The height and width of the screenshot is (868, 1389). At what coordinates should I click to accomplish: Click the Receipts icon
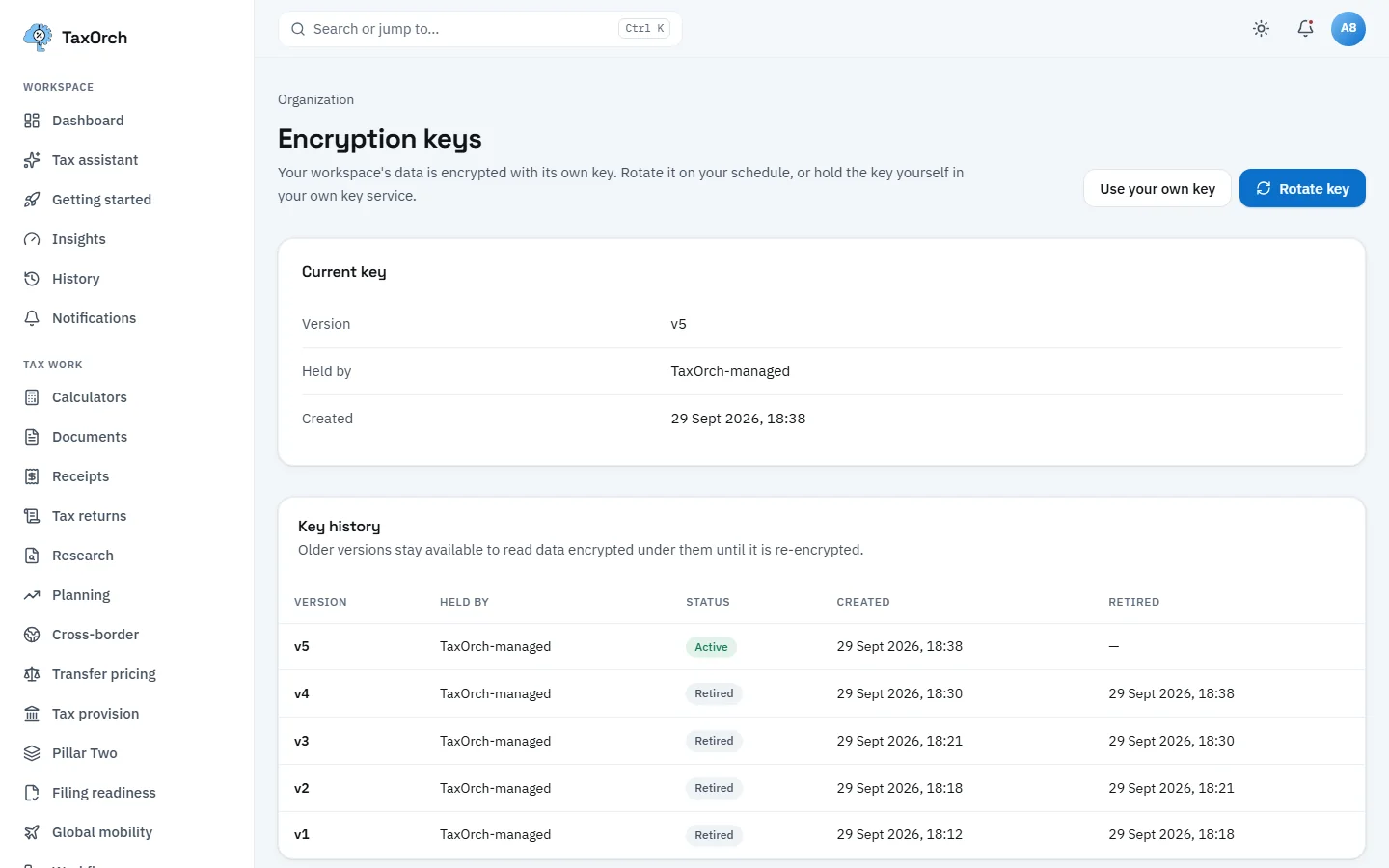32,476
